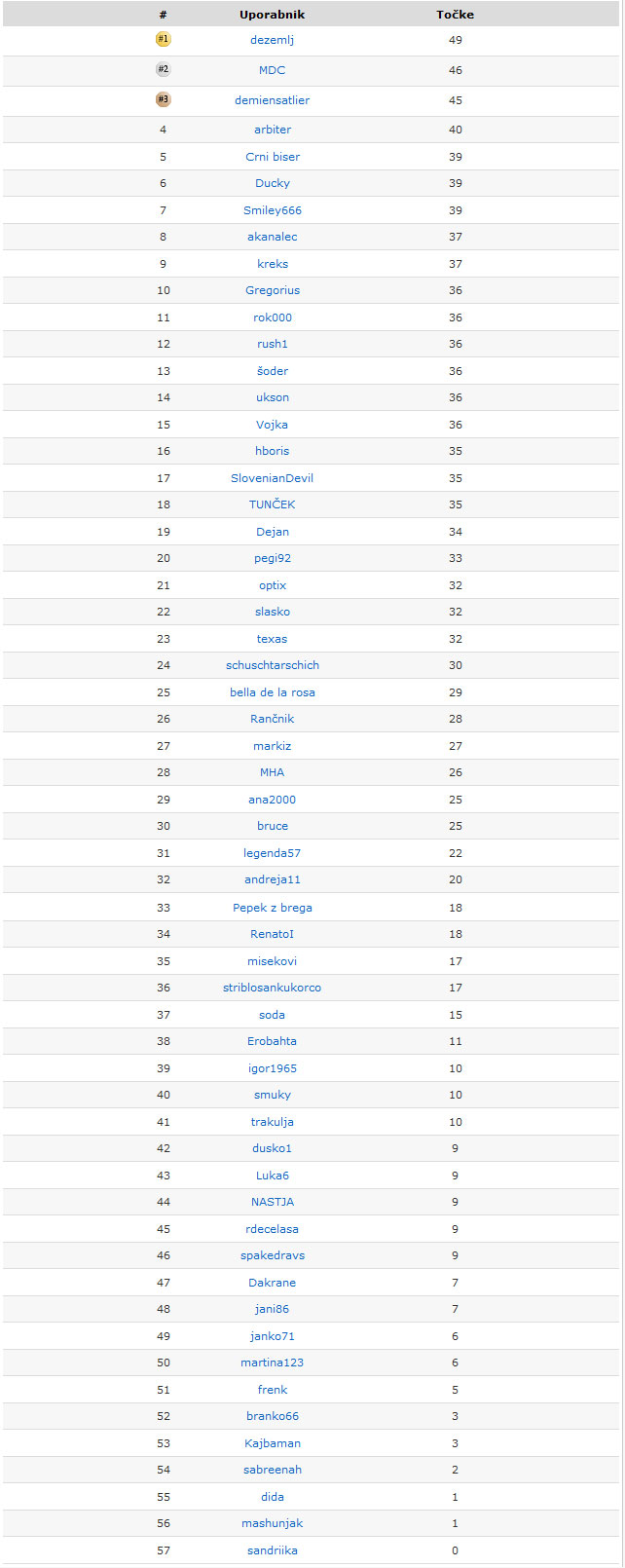
Task: Click on schuschtarschich username
Action: [273, 665]
